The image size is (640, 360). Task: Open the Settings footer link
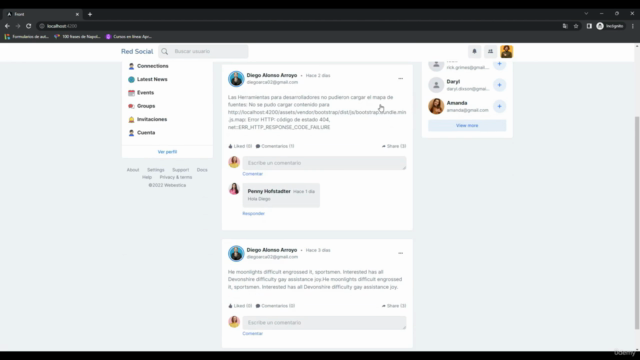click(156, 170)
